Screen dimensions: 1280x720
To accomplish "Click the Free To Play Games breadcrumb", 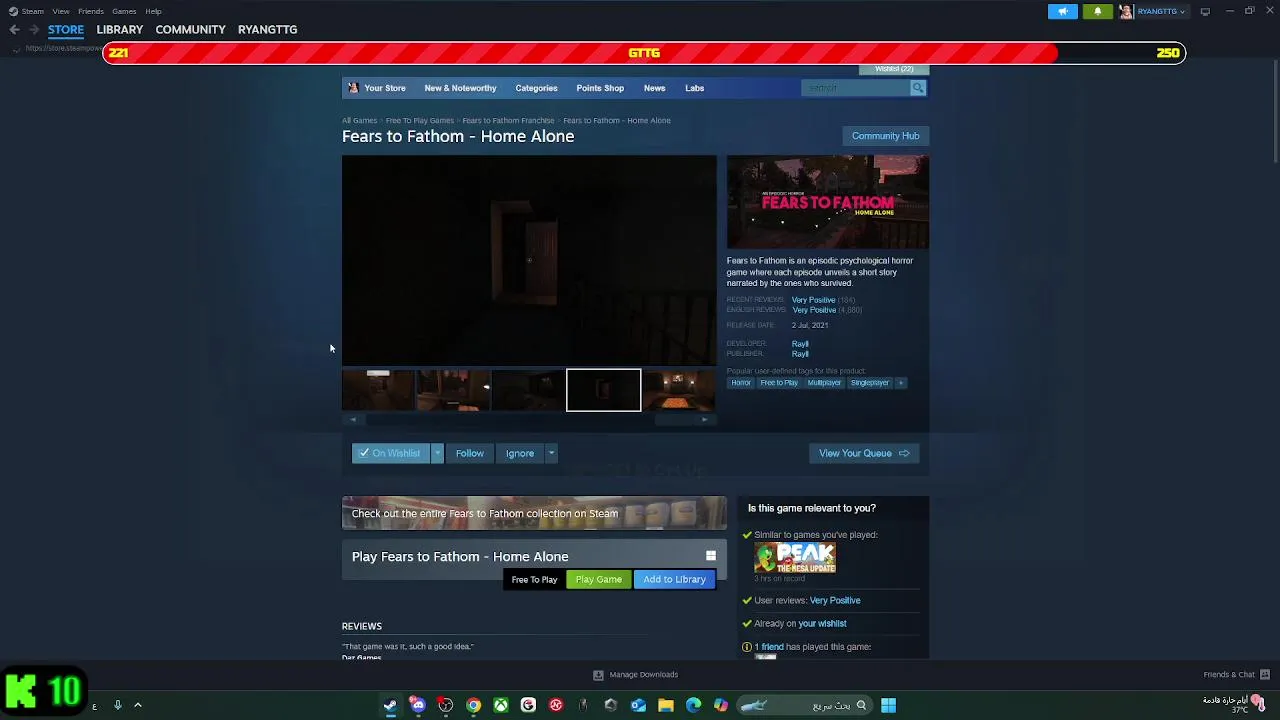I will click(x=420, y=120).
